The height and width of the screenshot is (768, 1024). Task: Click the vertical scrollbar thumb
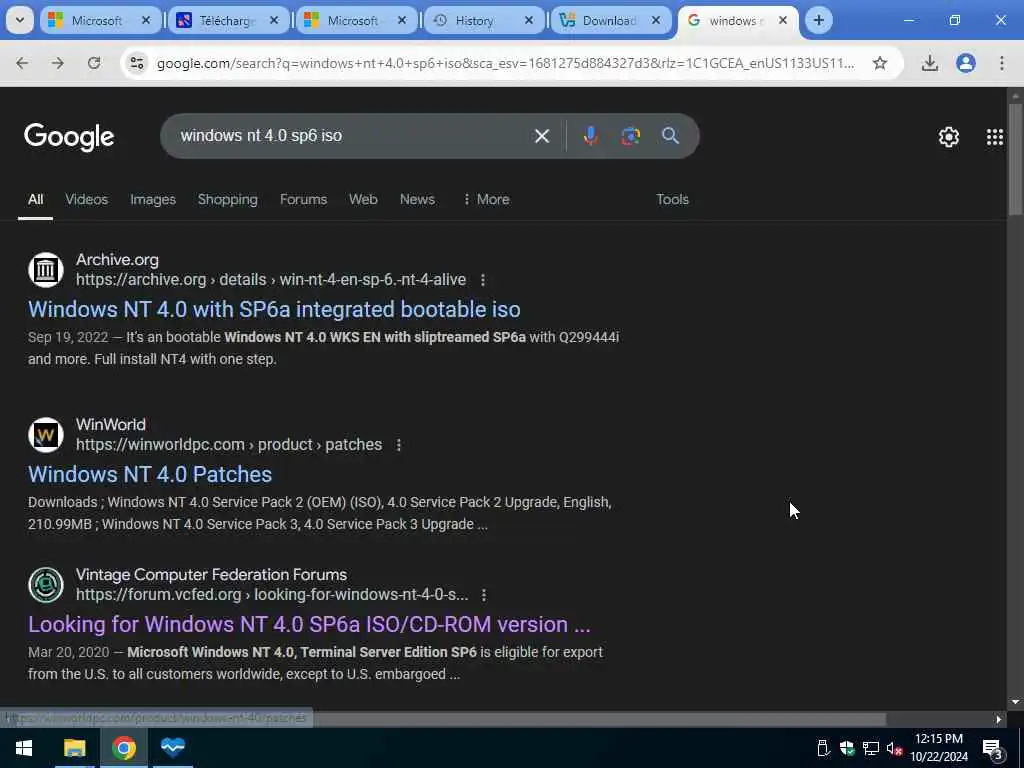click(1015, 158)
